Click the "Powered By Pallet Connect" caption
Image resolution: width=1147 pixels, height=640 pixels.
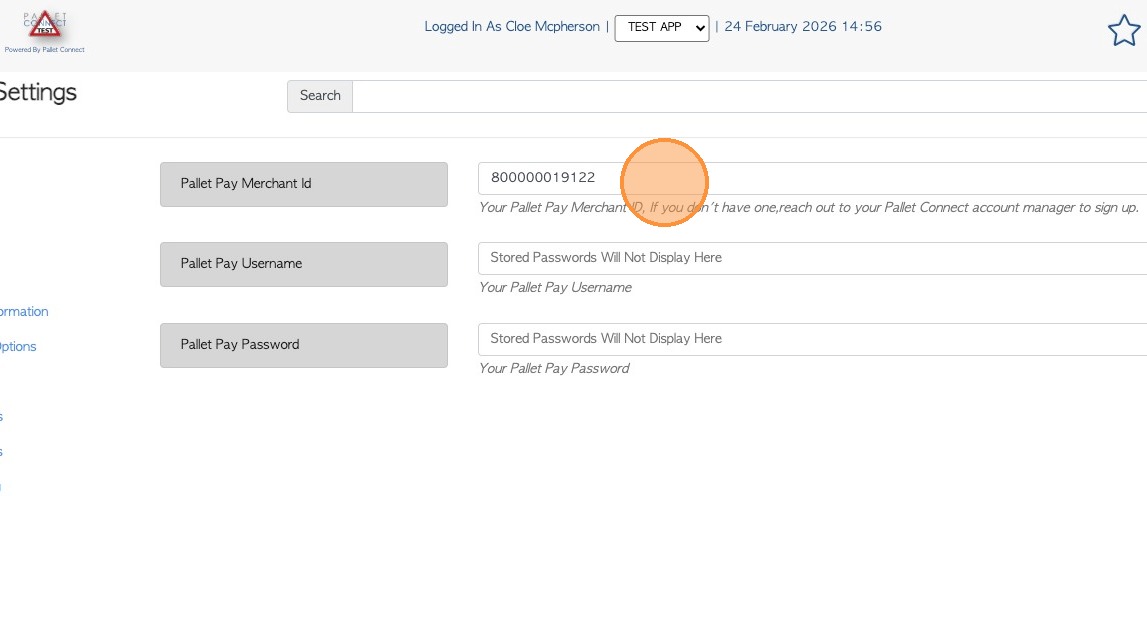pyautogui.click(x=45, y=49)
